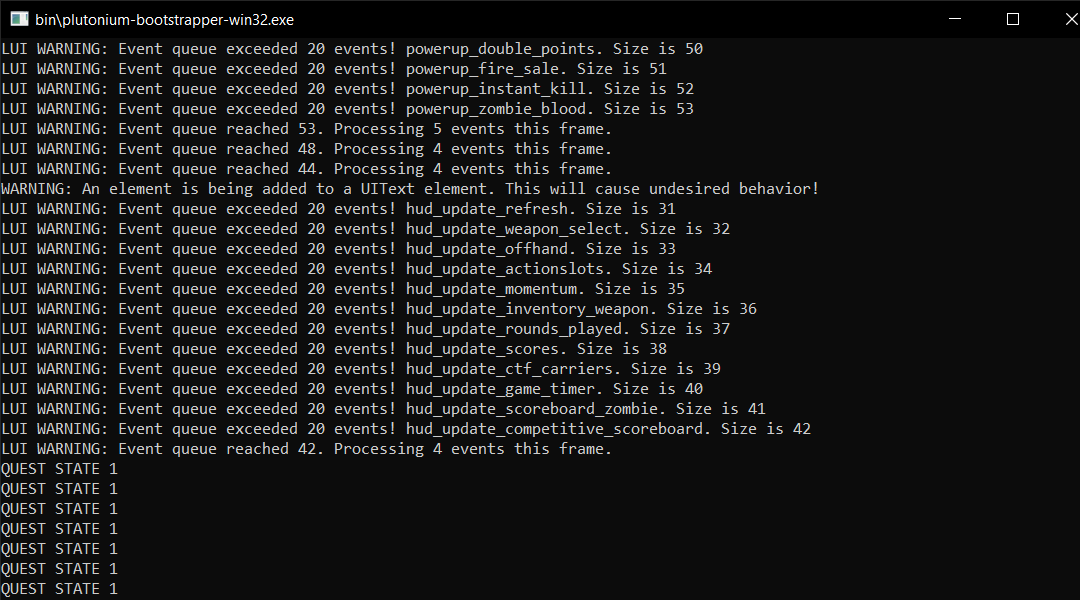
Task: Maximize the console window
Action: click(x=1012, y=19)
